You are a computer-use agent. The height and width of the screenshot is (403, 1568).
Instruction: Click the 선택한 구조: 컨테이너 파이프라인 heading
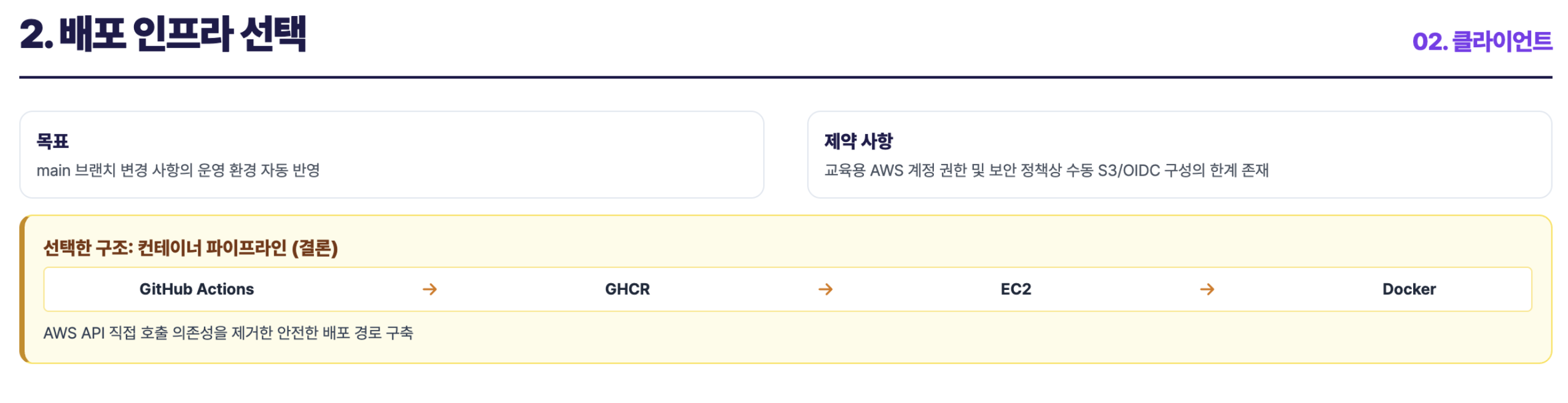point(190,248)
